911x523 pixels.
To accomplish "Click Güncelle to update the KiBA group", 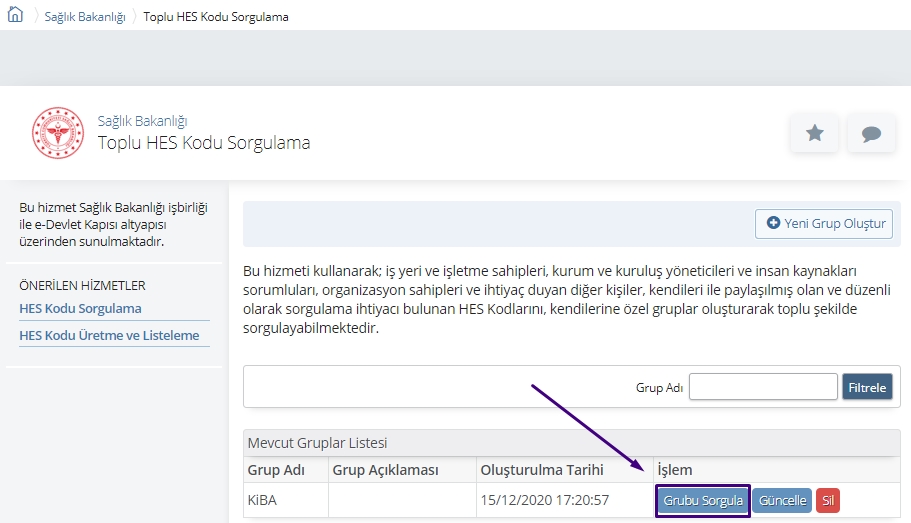I will coord(782,501).
